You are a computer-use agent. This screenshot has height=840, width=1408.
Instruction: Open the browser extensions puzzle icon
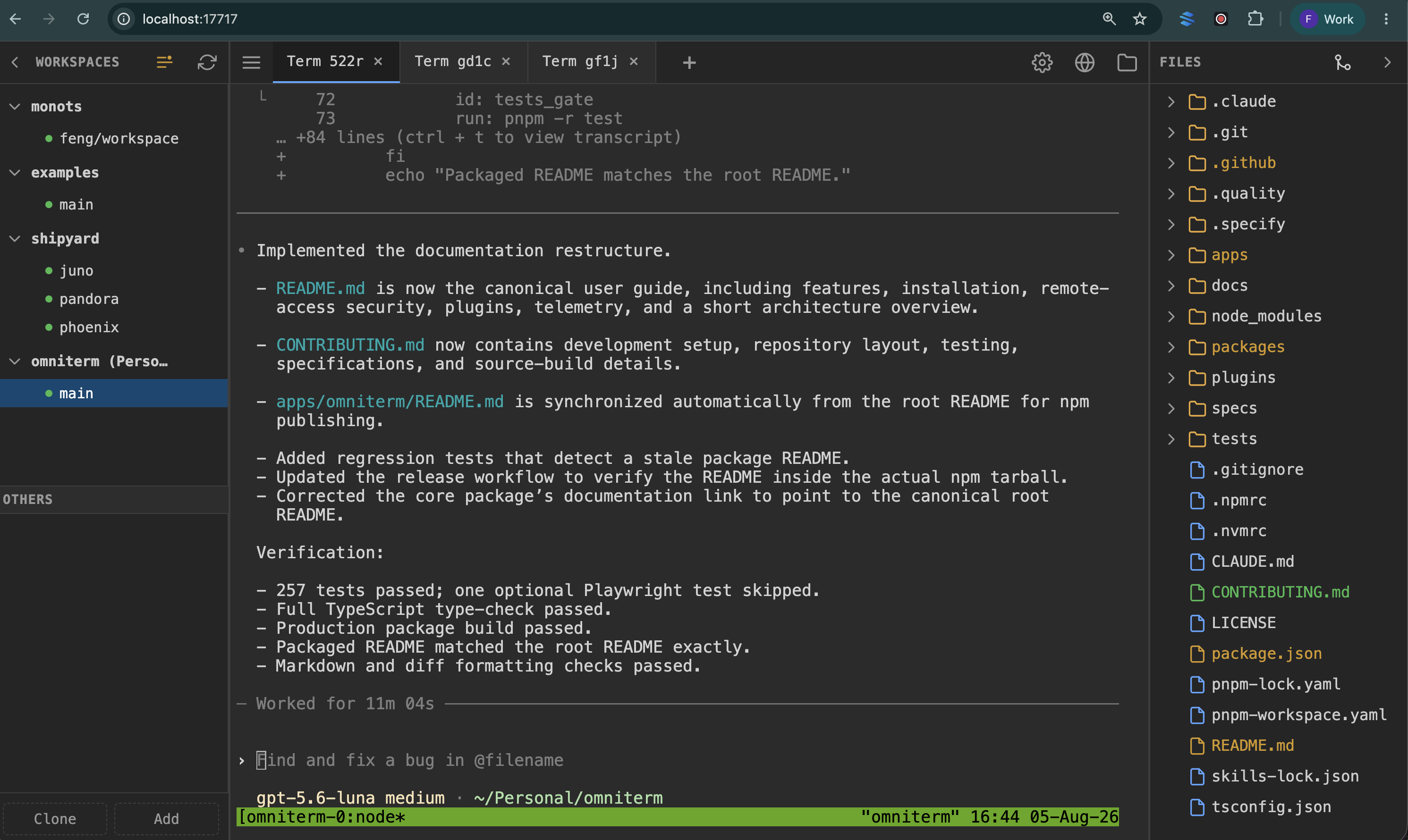(x=1255, y=19)
